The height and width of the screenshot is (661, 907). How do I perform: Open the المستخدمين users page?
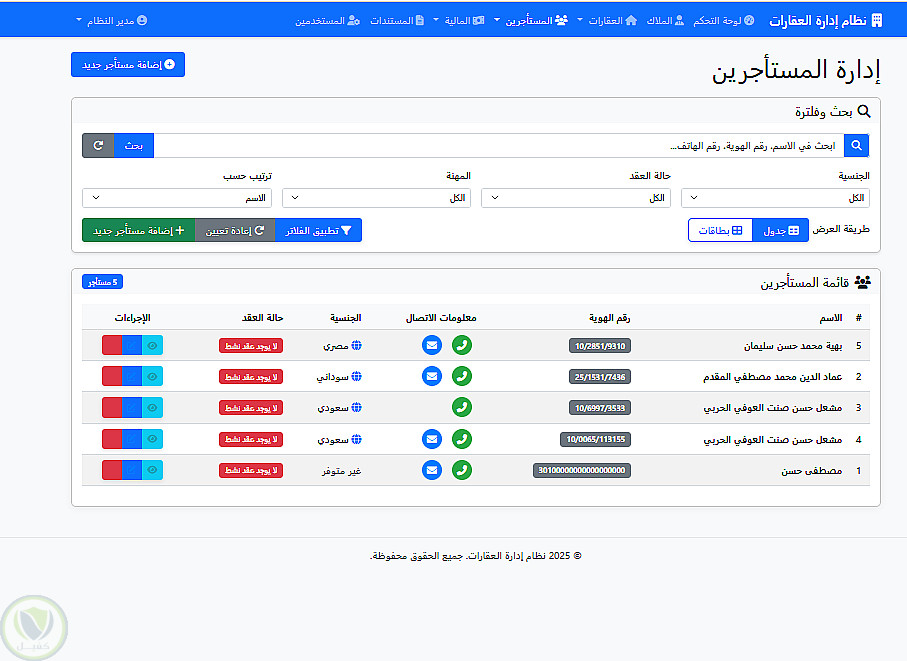[x=327, y=21]
